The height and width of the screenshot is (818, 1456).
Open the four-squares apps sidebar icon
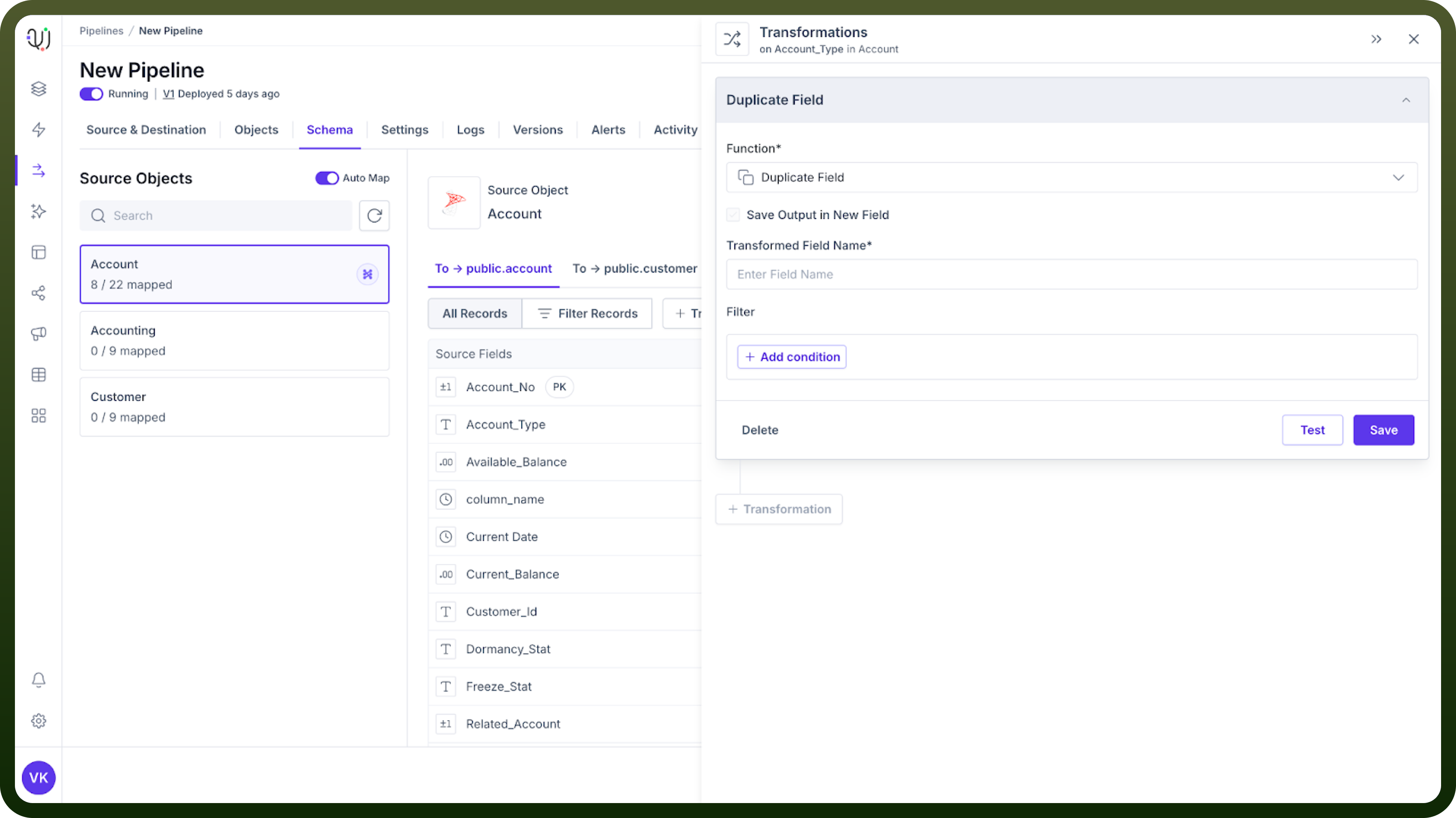pyautogui.click(x=38, y=415)
